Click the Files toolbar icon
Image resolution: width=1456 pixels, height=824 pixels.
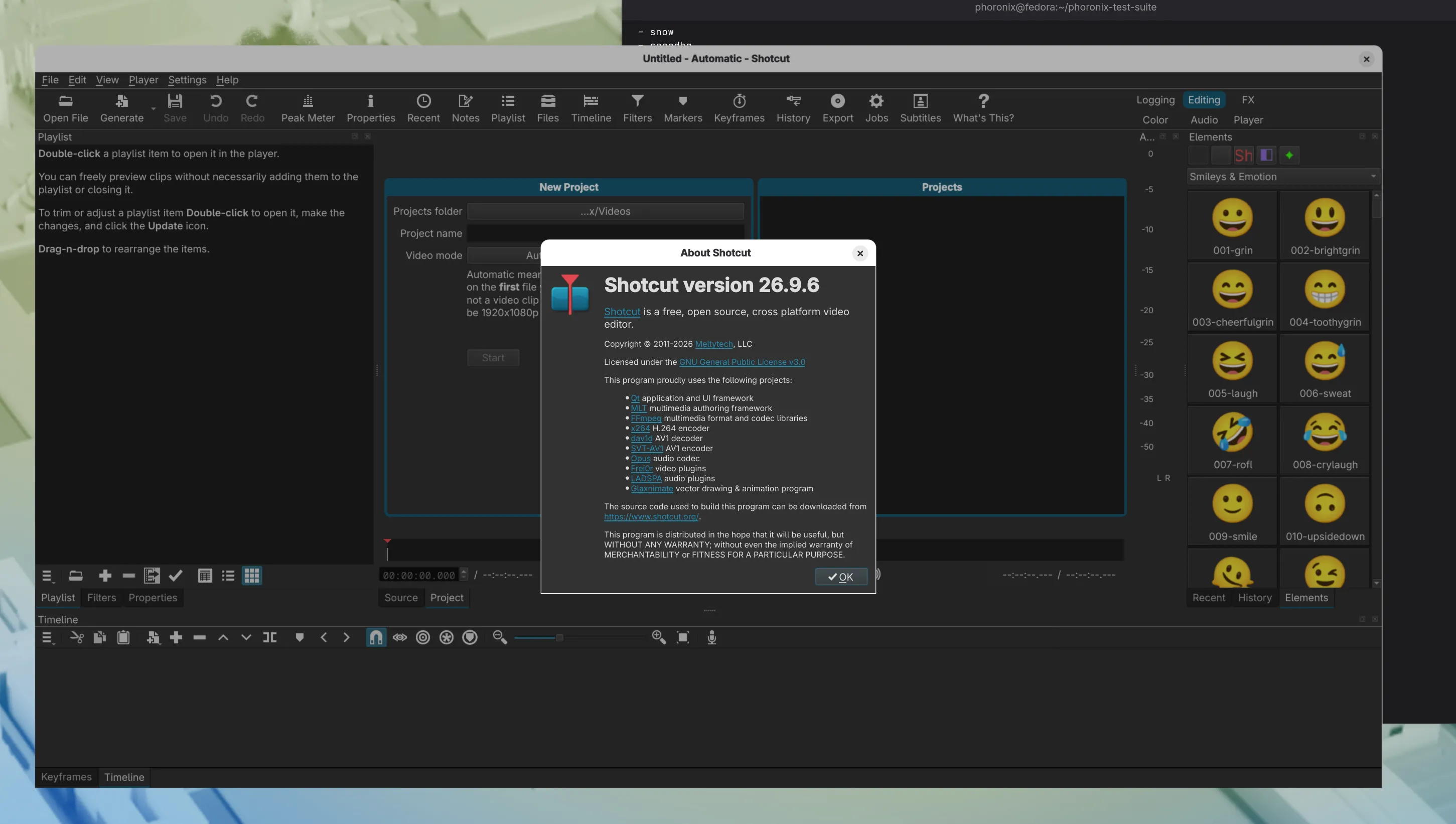coord(547,108)
